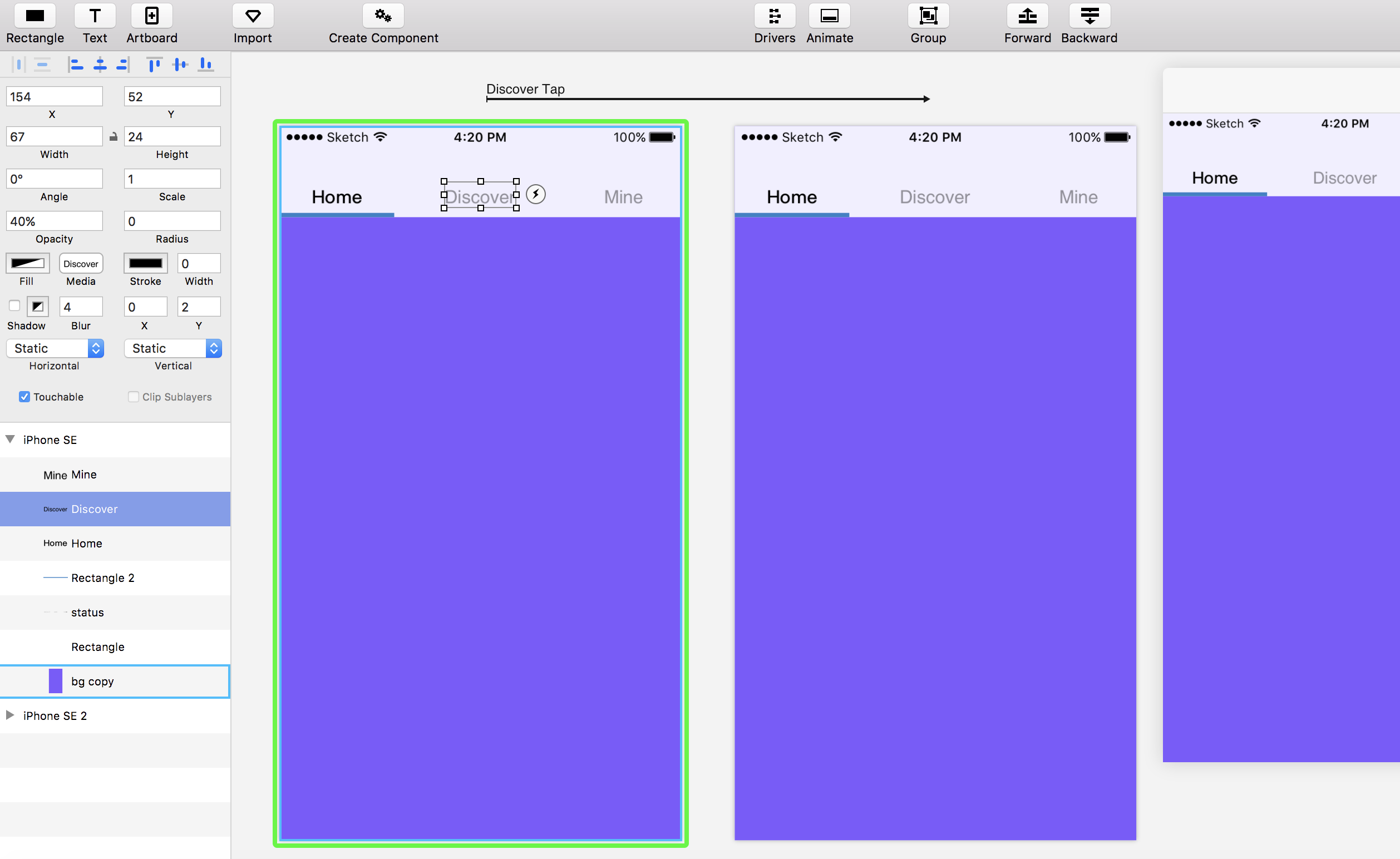Select the Discover Tap transition arrow label
This screenshot has width=1400, height=859.
tap(526, 89)
